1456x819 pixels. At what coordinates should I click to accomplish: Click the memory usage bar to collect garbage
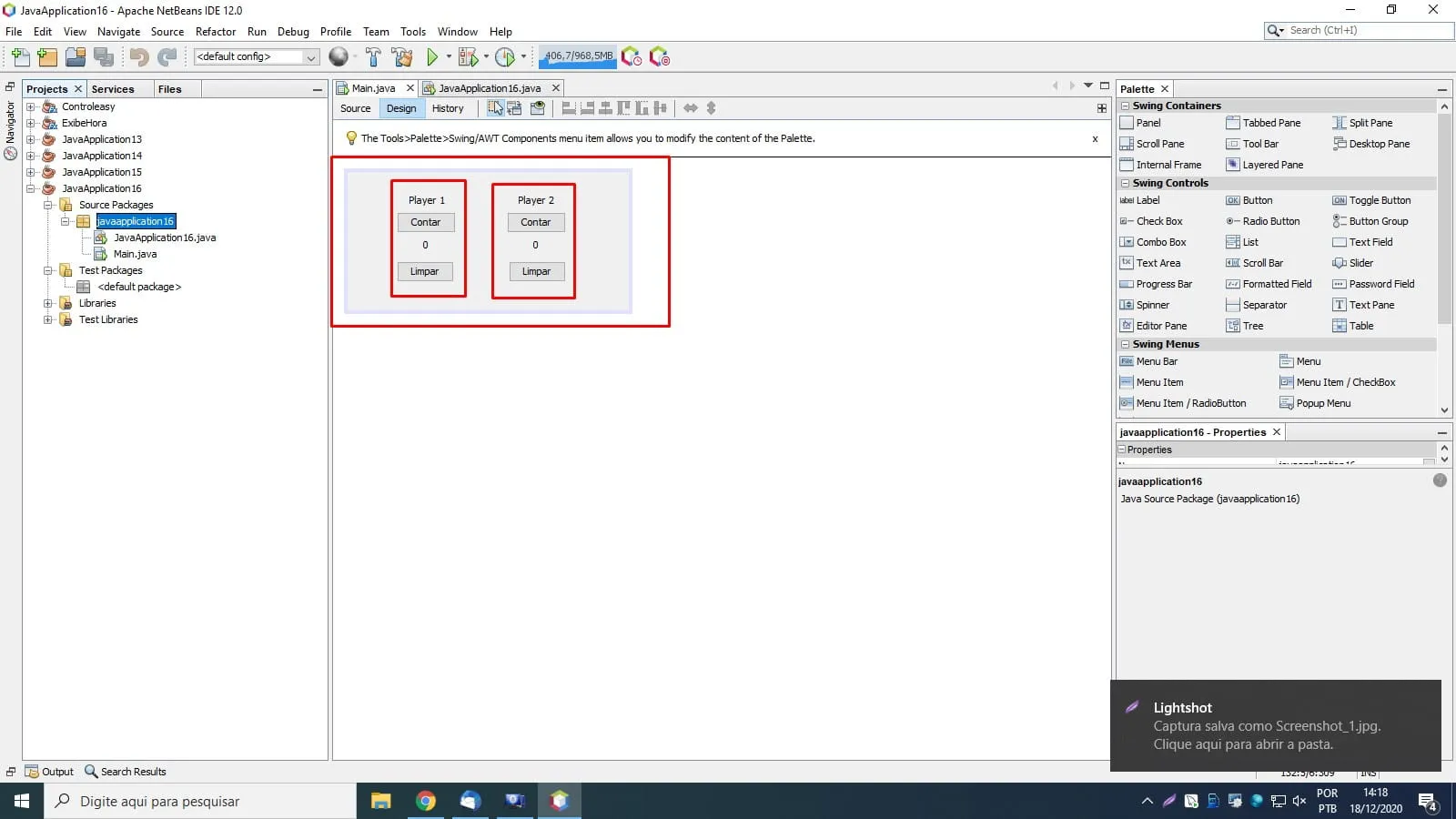(579, 56)
